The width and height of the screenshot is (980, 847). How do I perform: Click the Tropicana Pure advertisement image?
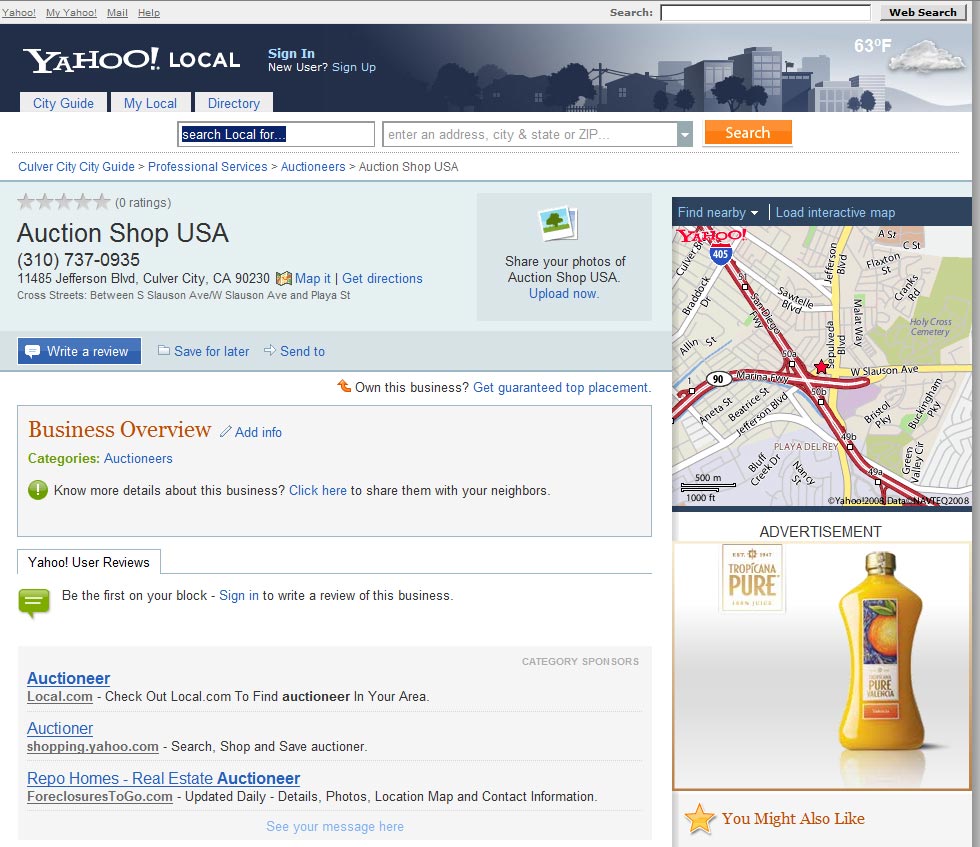click(x=821, y=666)
